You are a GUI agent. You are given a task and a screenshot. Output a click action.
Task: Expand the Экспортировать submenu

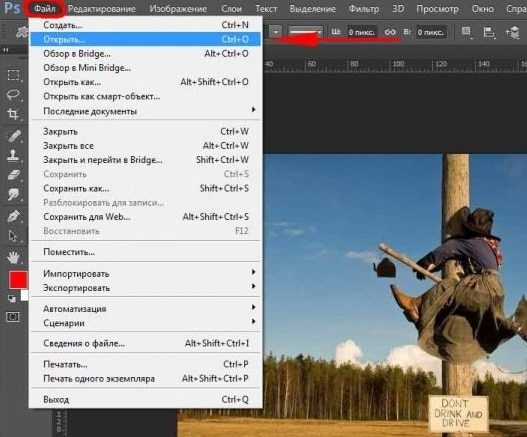coord(146,288)
